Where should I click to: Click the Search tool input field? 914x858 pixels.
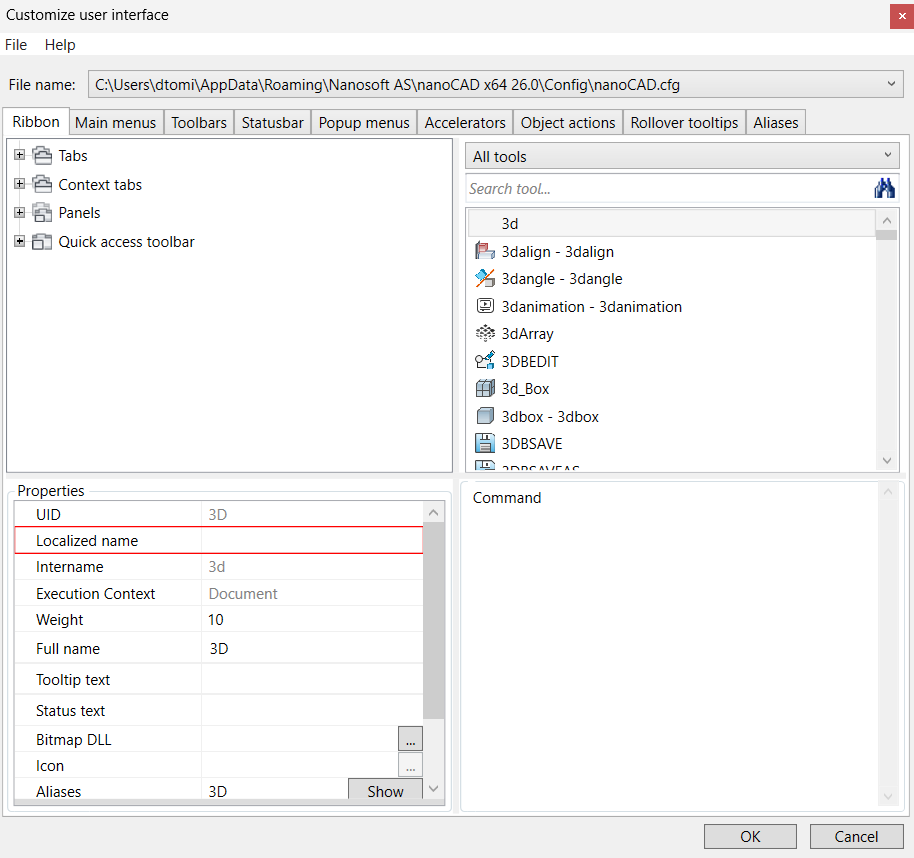(669, 188)
